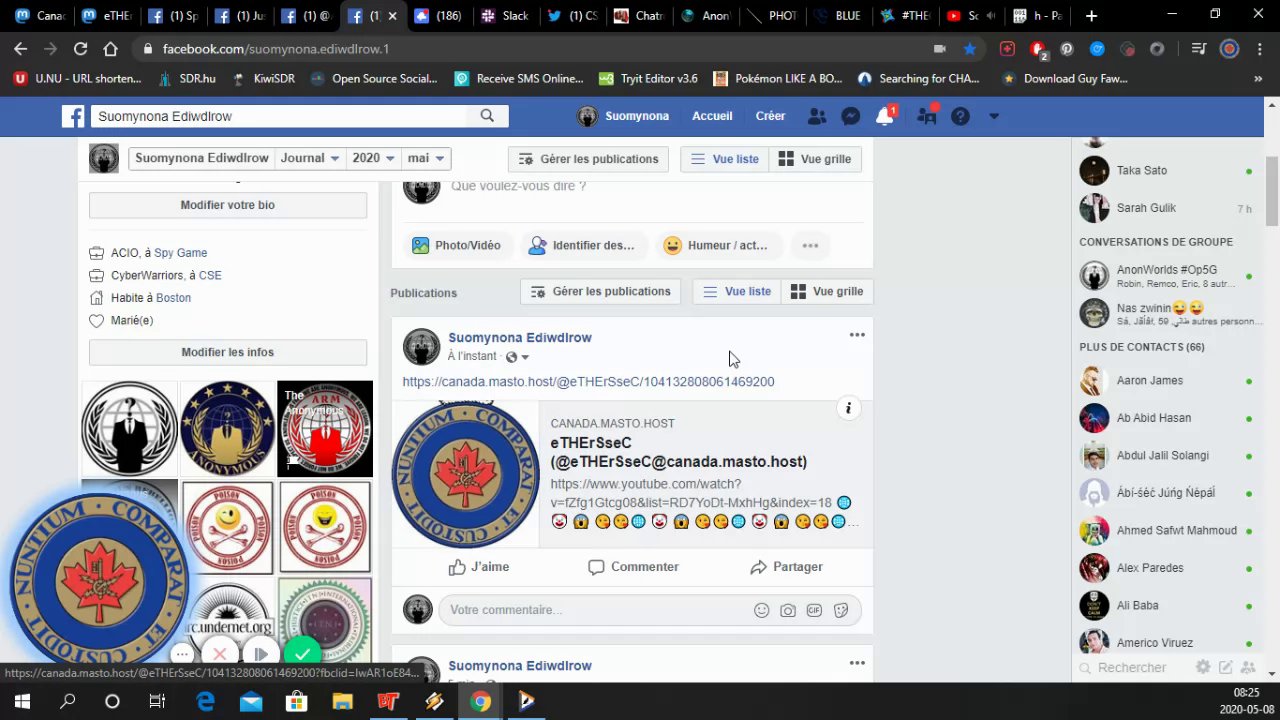
Task: Click the Votre commentaire input field
Action: [597, 610]
